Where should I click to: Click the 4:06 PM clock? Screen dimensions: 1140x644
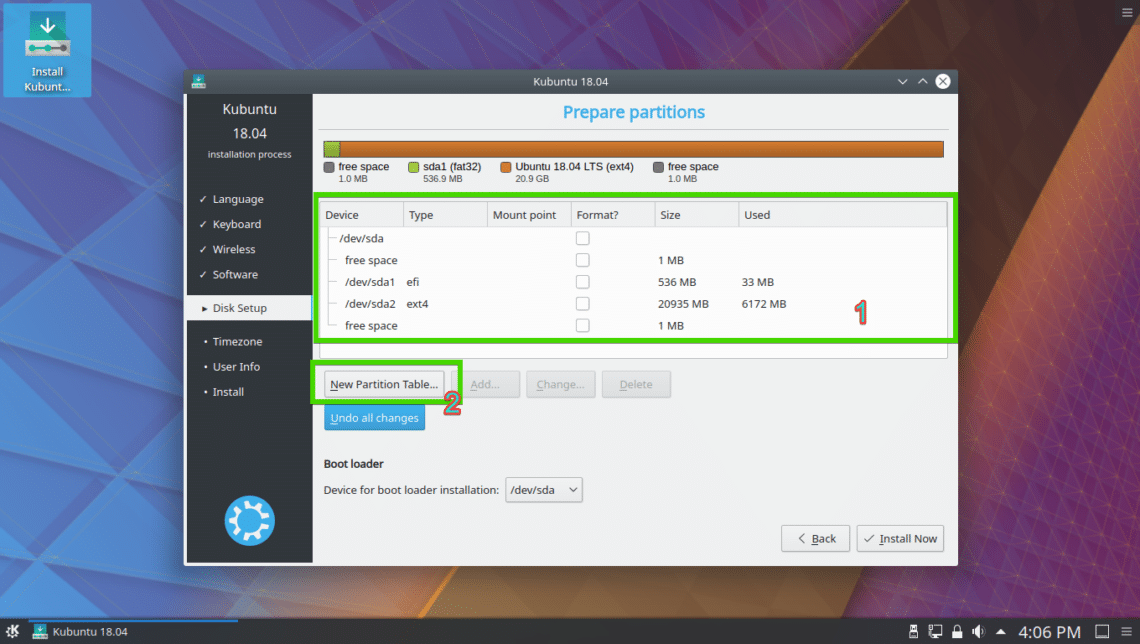point(1049,632)
